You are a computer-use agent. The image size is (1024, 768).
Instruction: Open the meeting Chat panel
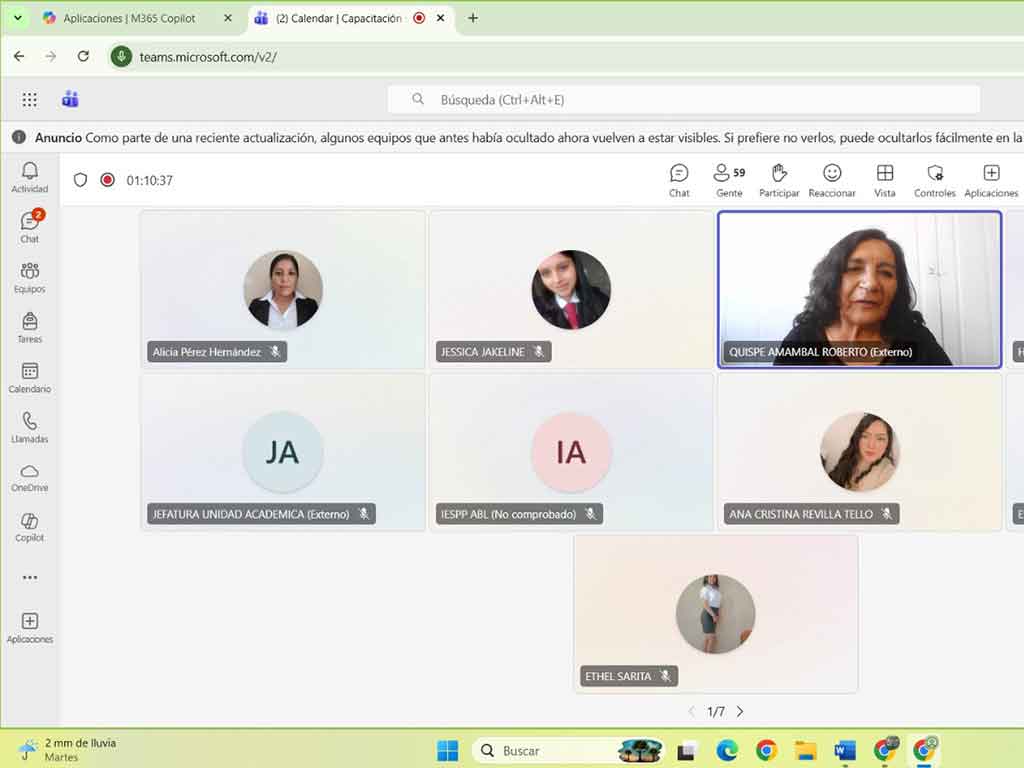click(x=679, y=180)
